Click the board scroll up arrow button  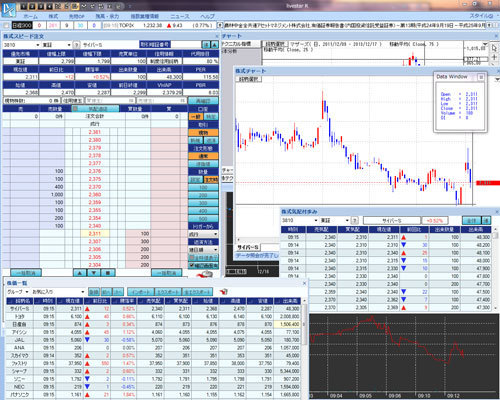80,273
